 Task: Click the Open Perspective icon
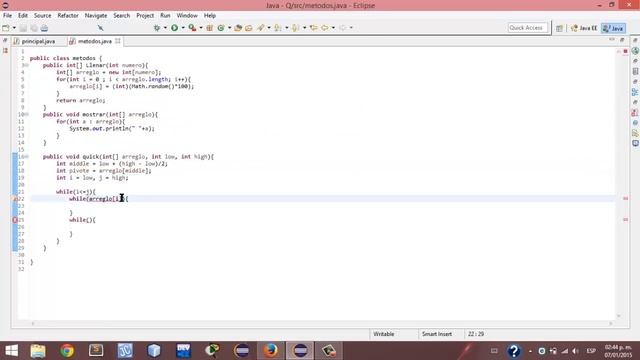click(x=559, y=28)
